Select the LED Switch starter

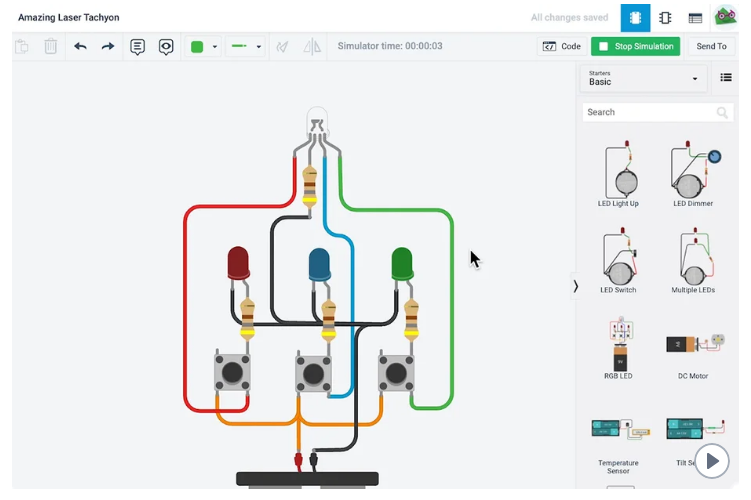[x=618, y=260]
